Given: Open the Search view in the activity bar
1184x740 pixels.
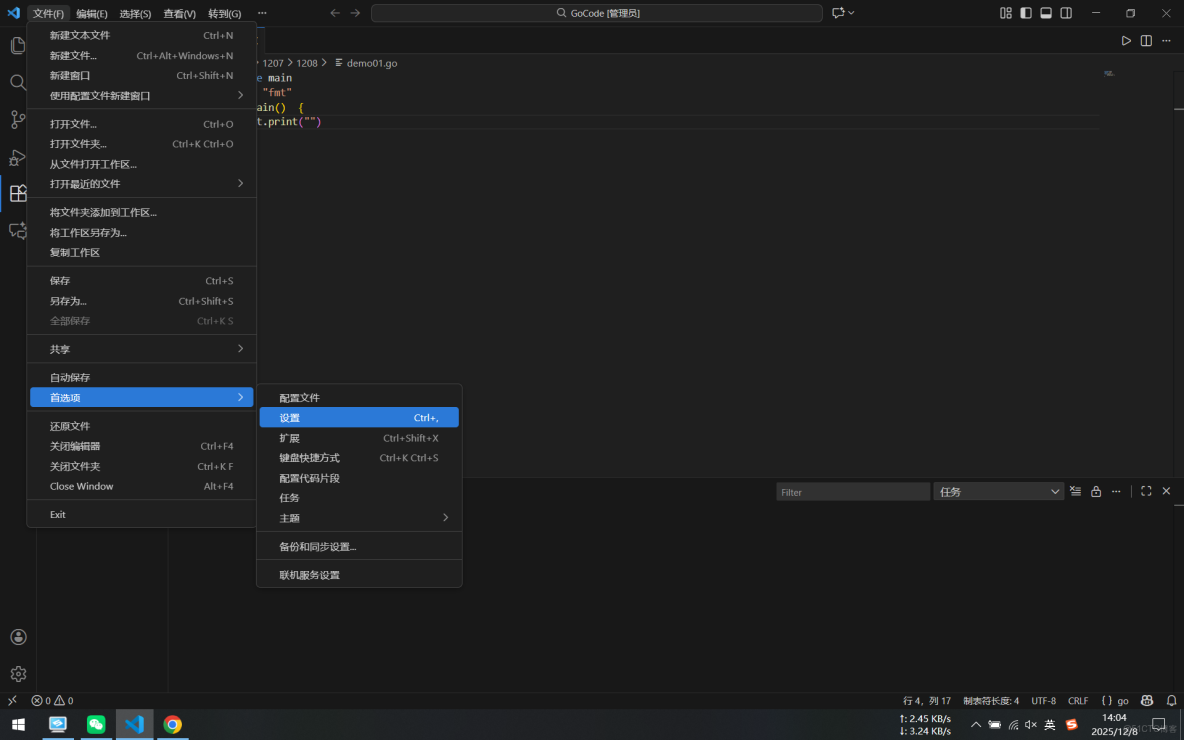Looking at the screenshot, I should point(17,82).
